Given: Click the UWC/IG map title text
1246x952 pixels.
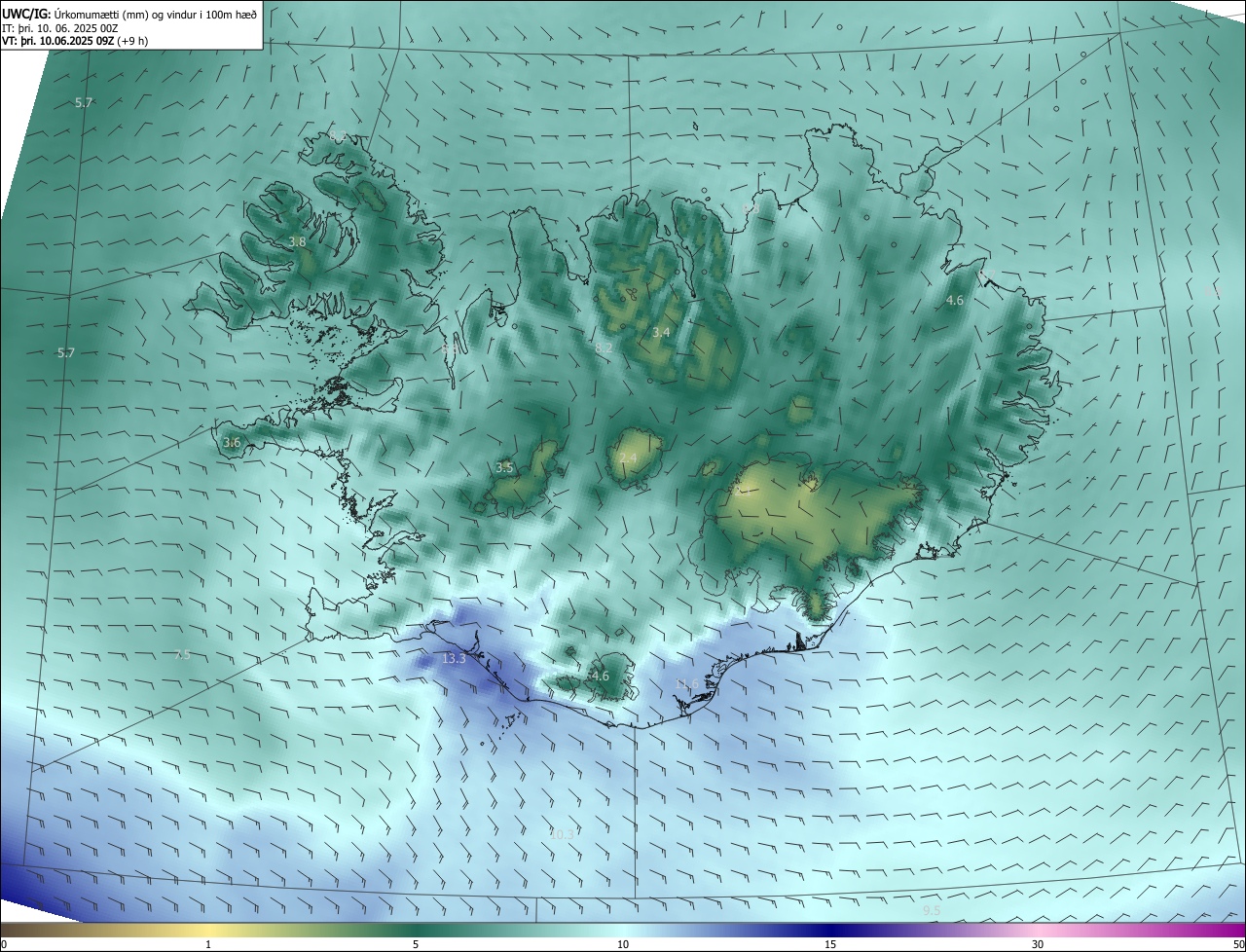Looking at the screenshot, I should (129, 14).
